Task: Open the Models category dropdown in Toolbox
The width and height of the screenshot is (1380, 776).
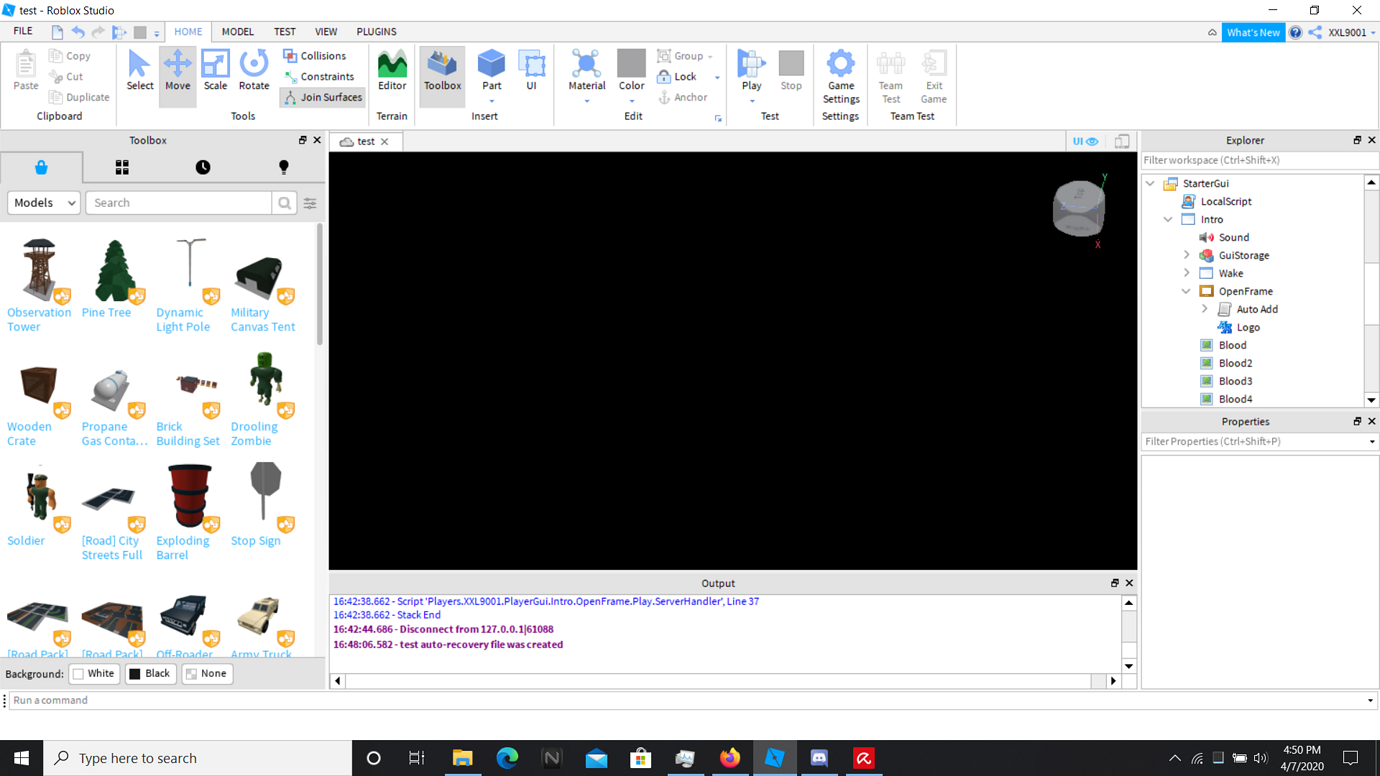Action: click(43, 202)
